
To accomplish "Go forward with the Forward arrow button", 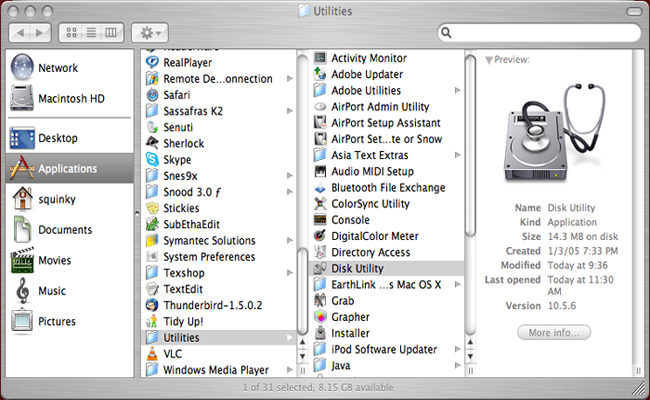I will (x=40, y=32).
